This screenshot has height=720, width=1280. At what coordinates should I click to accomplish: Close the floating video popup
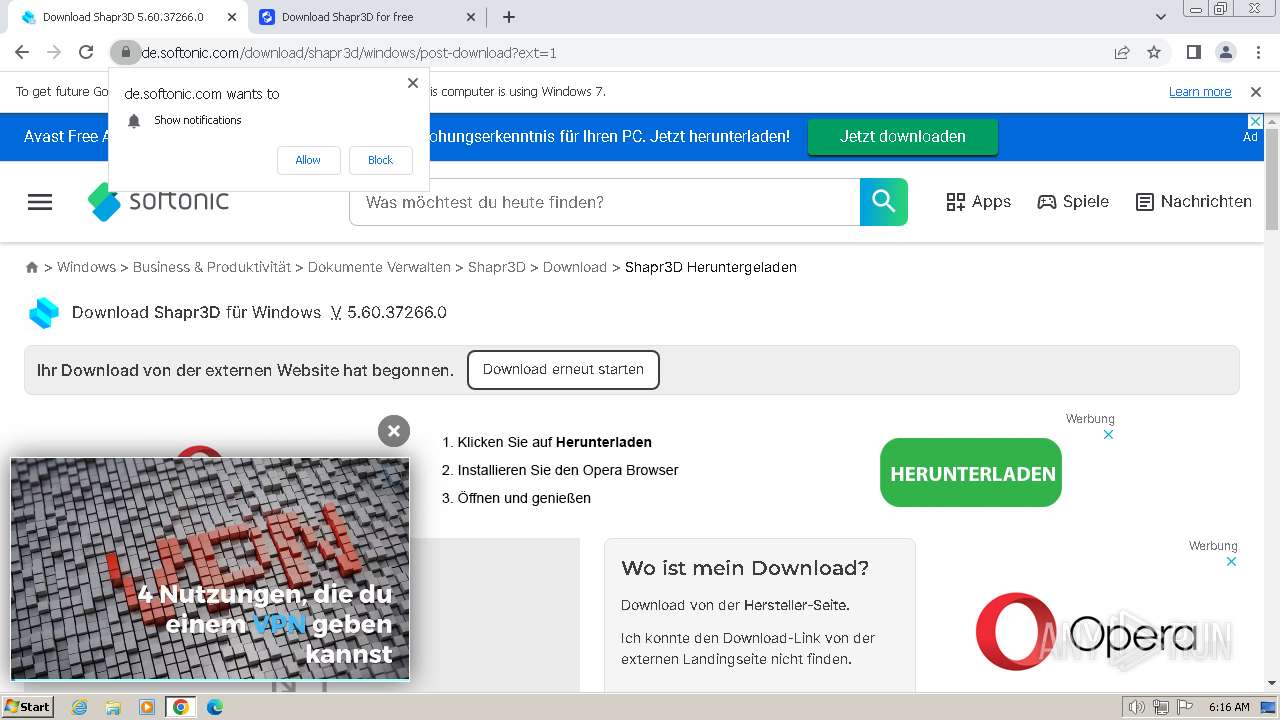click(x=394, y=431)
